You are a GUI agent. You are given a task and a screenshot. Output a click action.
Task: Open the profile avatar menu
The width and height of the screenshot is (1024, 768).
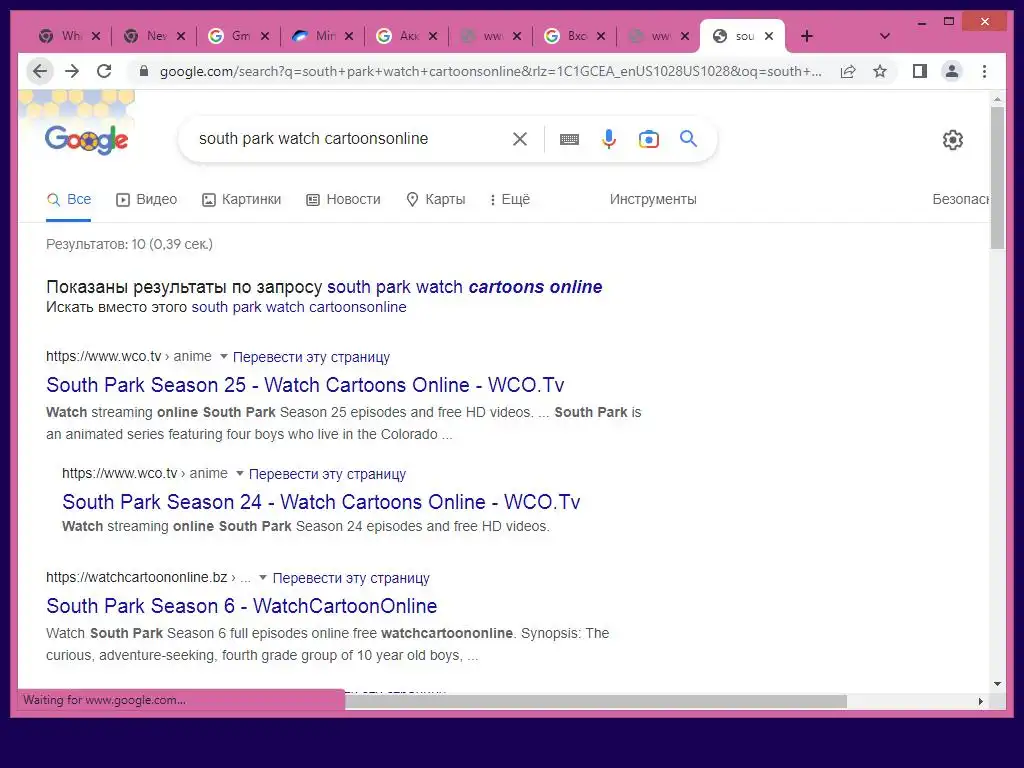952,71
